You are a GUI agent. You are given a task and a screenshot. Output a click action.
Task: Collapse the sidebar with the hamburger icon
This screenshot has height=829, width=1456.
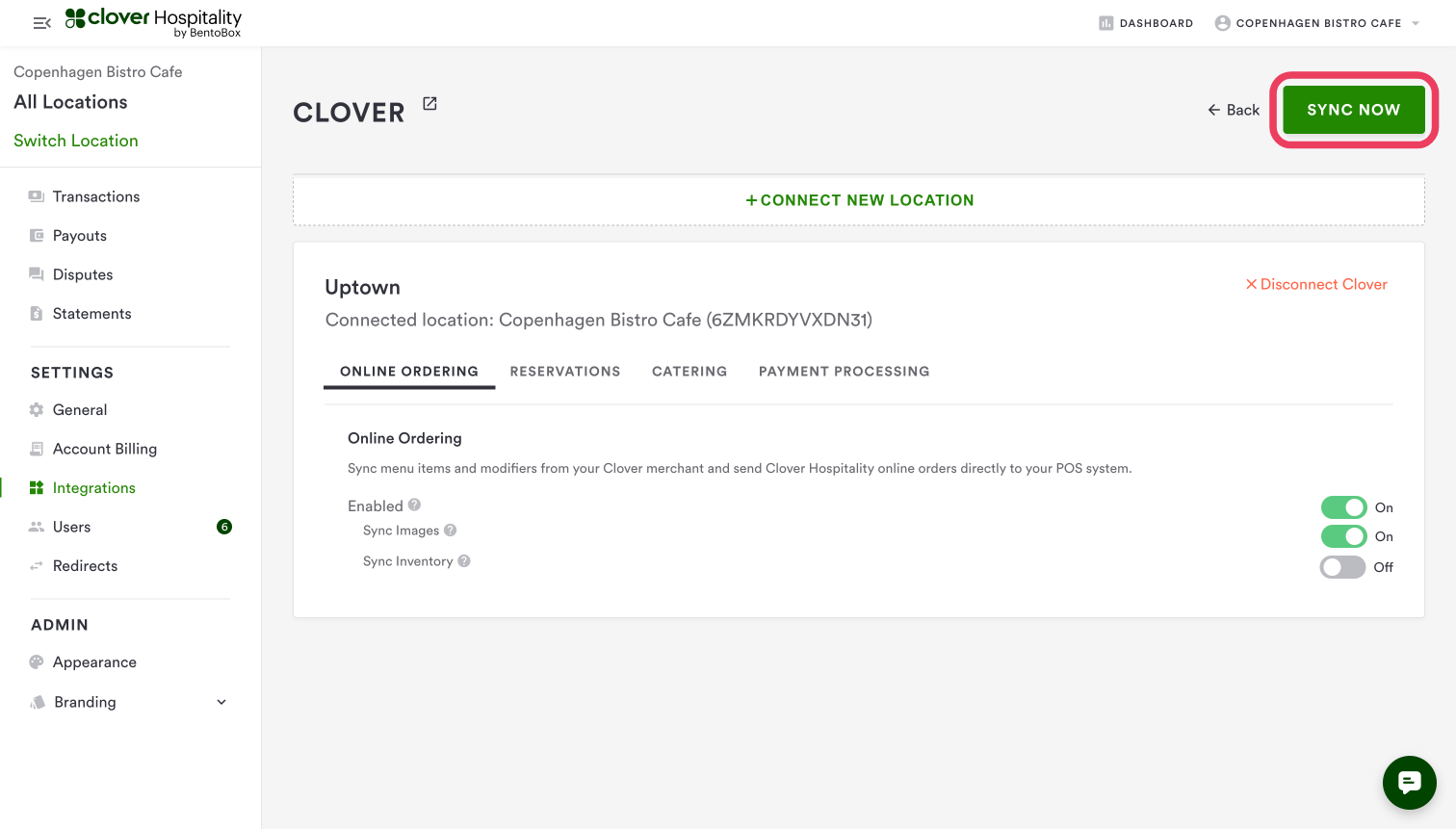[x=41, y=23]
